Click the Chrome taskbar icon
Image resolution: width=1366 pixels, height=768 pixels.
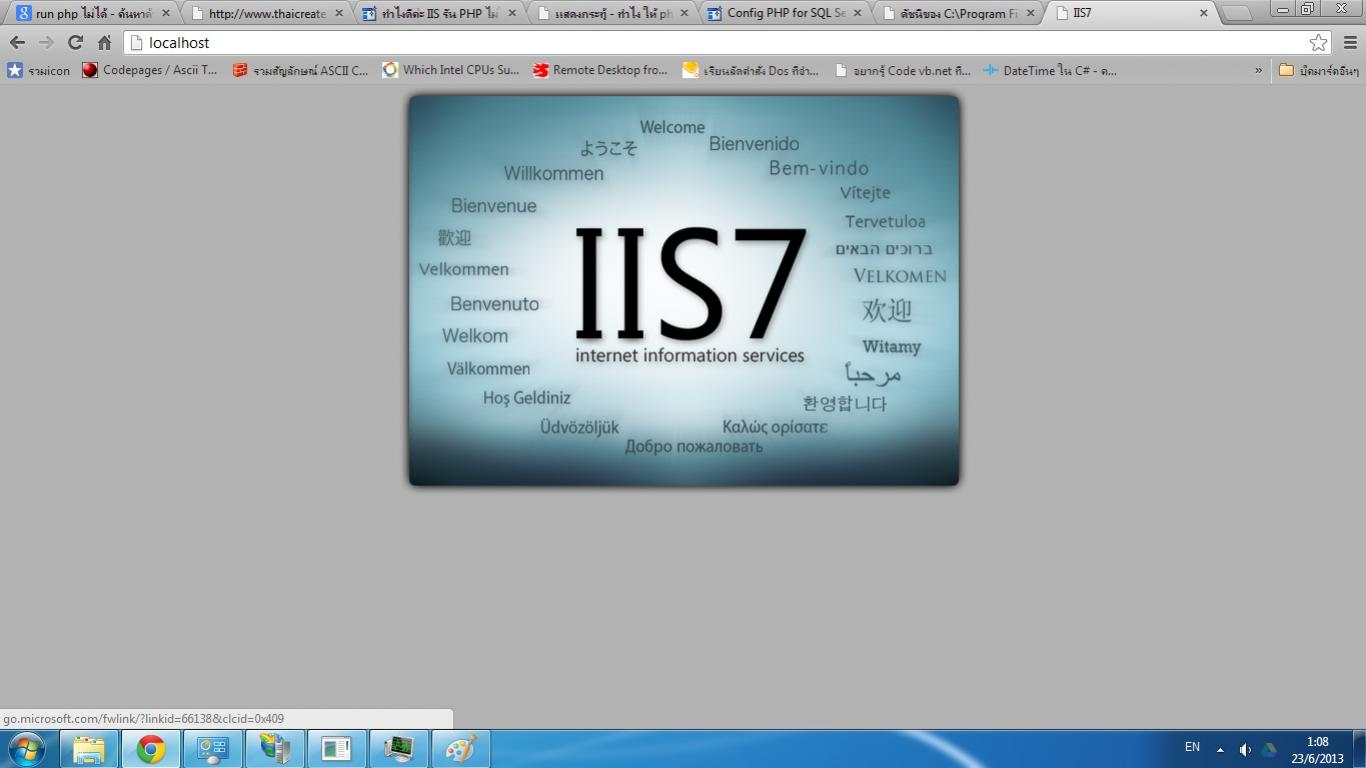(x=151, y=749)
